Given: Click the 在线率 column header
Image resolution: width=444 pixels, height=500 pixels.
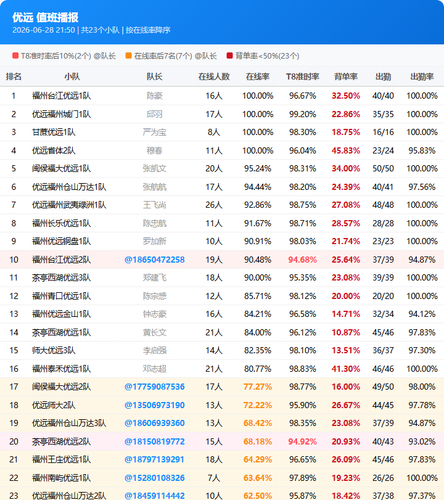Looking at the screenshot, I should coord(258,77).
